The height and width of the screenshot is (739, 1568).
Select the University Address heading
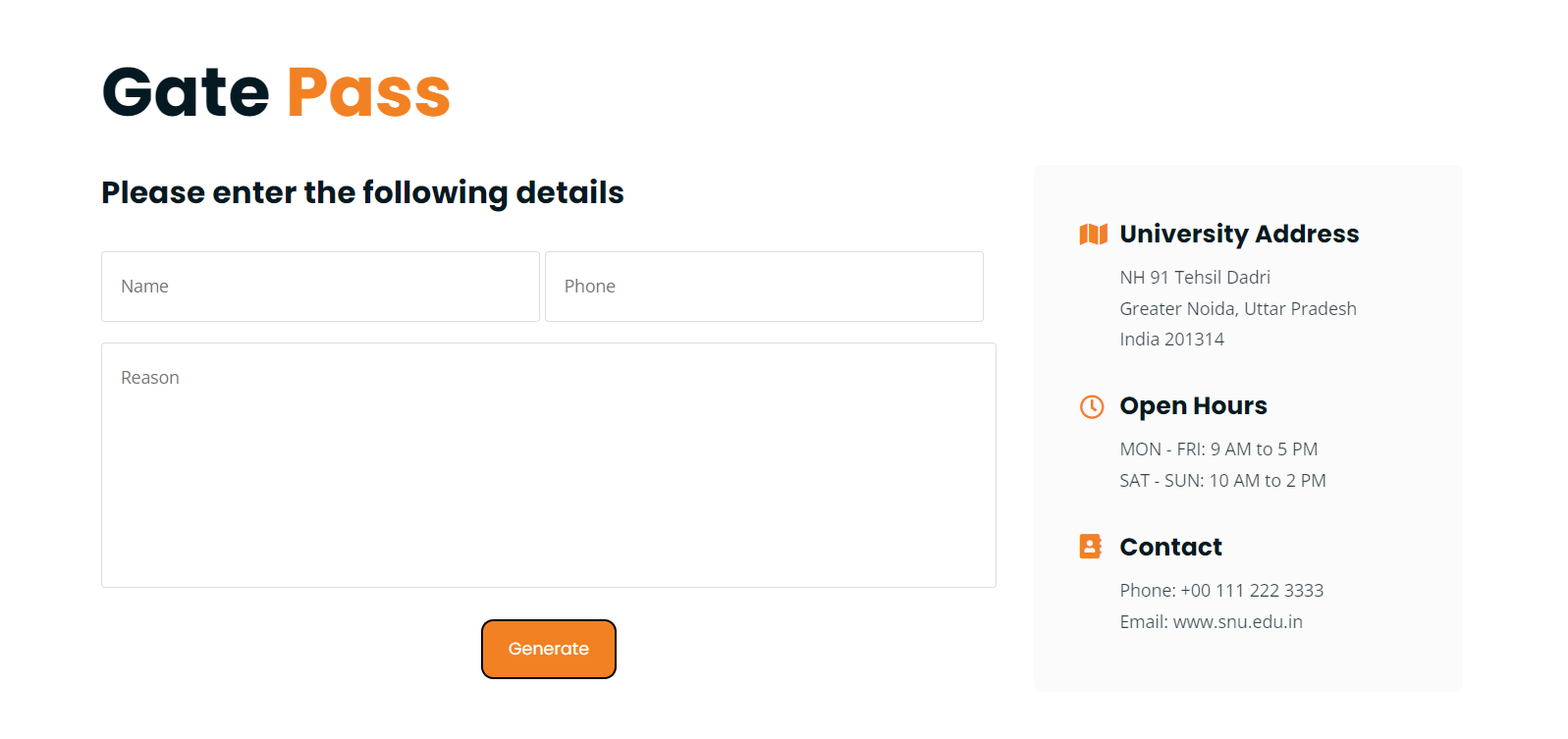[1239, 234]
